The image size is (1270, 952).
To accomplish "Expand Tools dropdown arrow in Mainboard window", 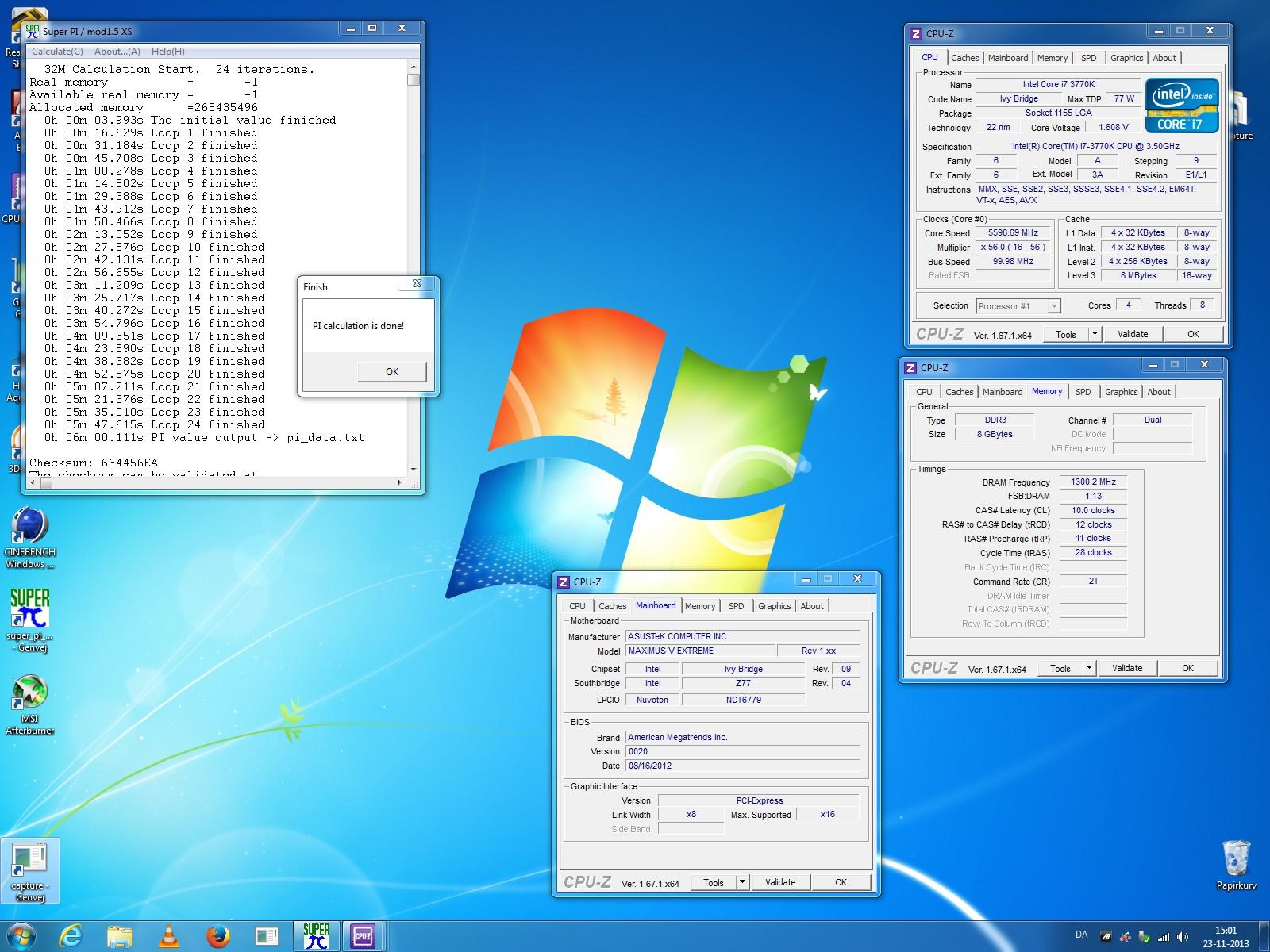I will [742, 882].
